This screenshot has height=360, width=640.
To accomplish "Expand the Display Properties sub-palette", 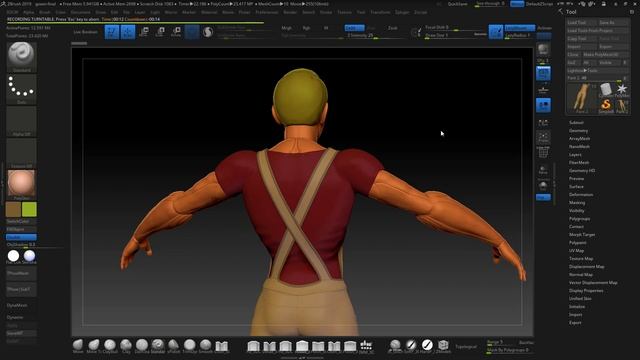I will click(x=586, y=291).
